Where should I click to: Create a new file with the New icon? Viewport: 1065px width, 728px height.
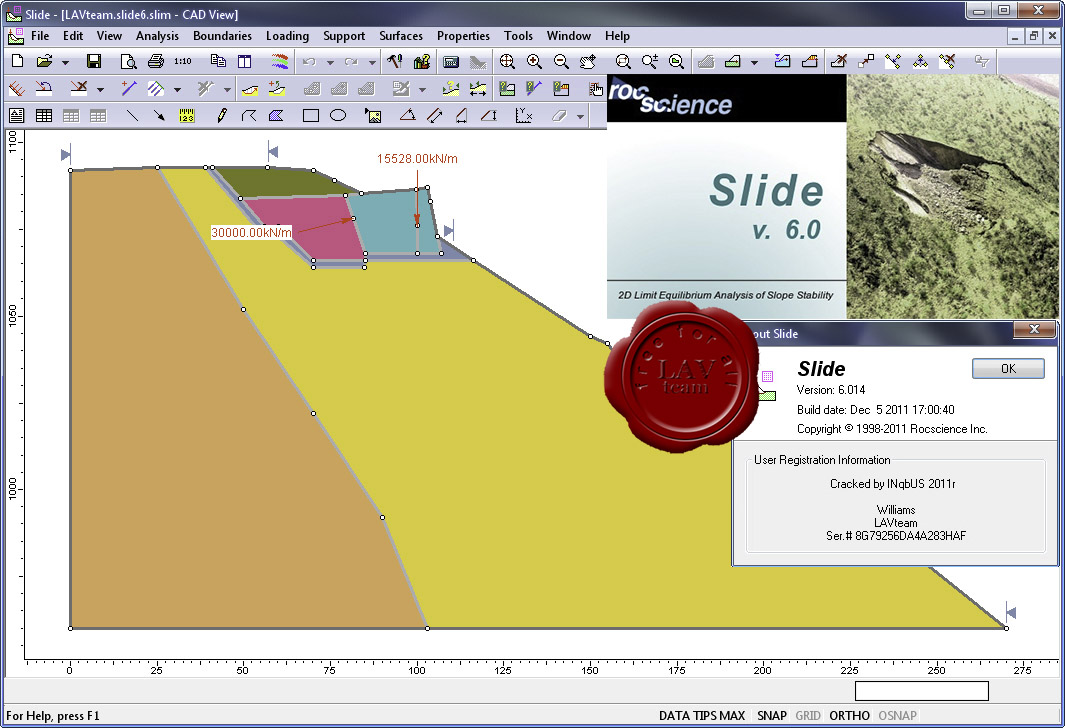tap(18, 62)
